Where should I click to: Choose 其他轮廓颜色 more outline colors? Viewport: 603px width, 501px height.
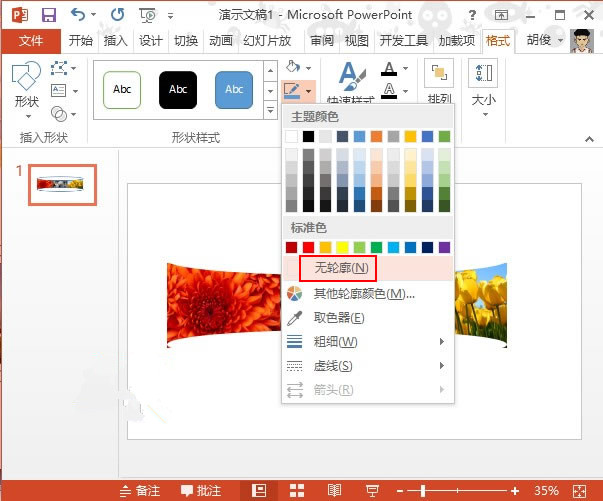(x=362, y=294)
